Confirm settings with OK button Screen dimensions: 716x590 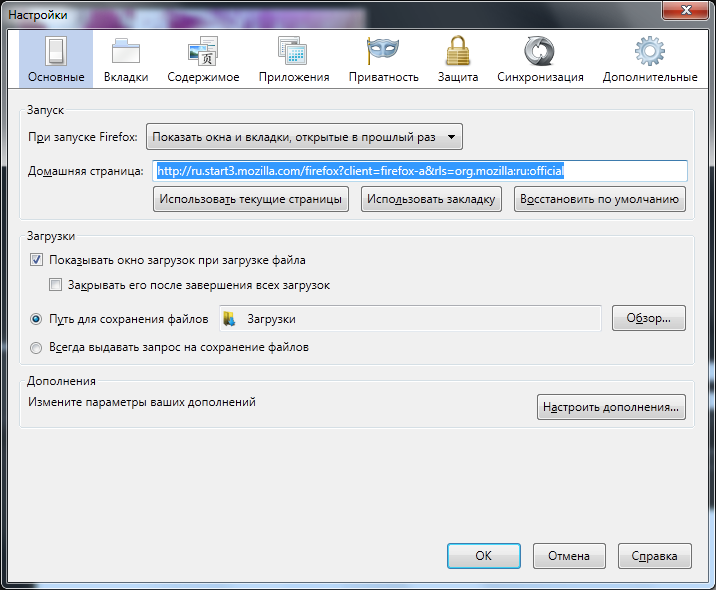click(x=484, y=556)
